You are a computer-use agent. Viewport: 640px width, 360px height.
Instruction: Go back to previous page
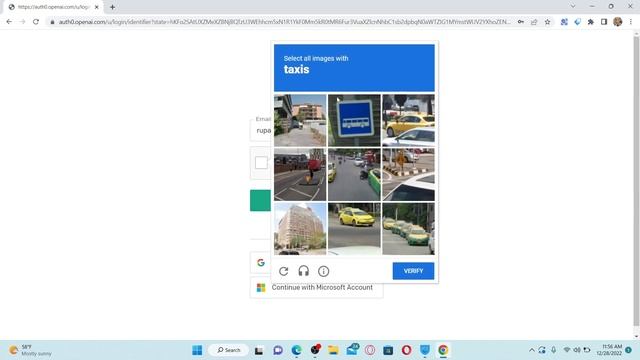(9, 22)
